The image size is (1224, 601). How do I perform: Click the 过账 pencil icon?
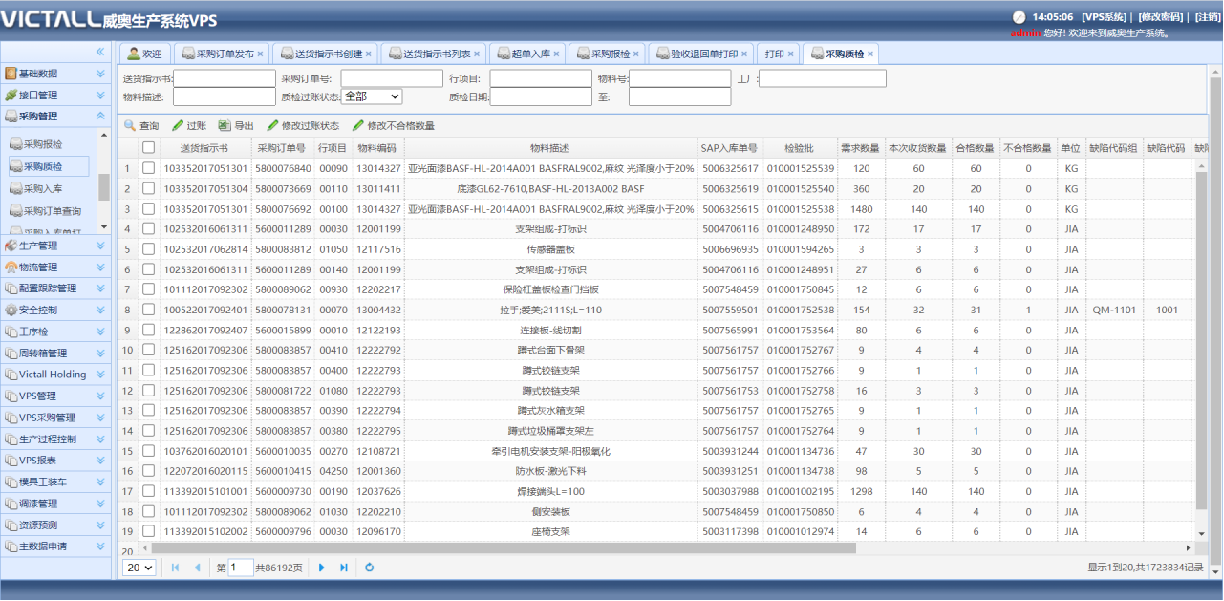178,126
